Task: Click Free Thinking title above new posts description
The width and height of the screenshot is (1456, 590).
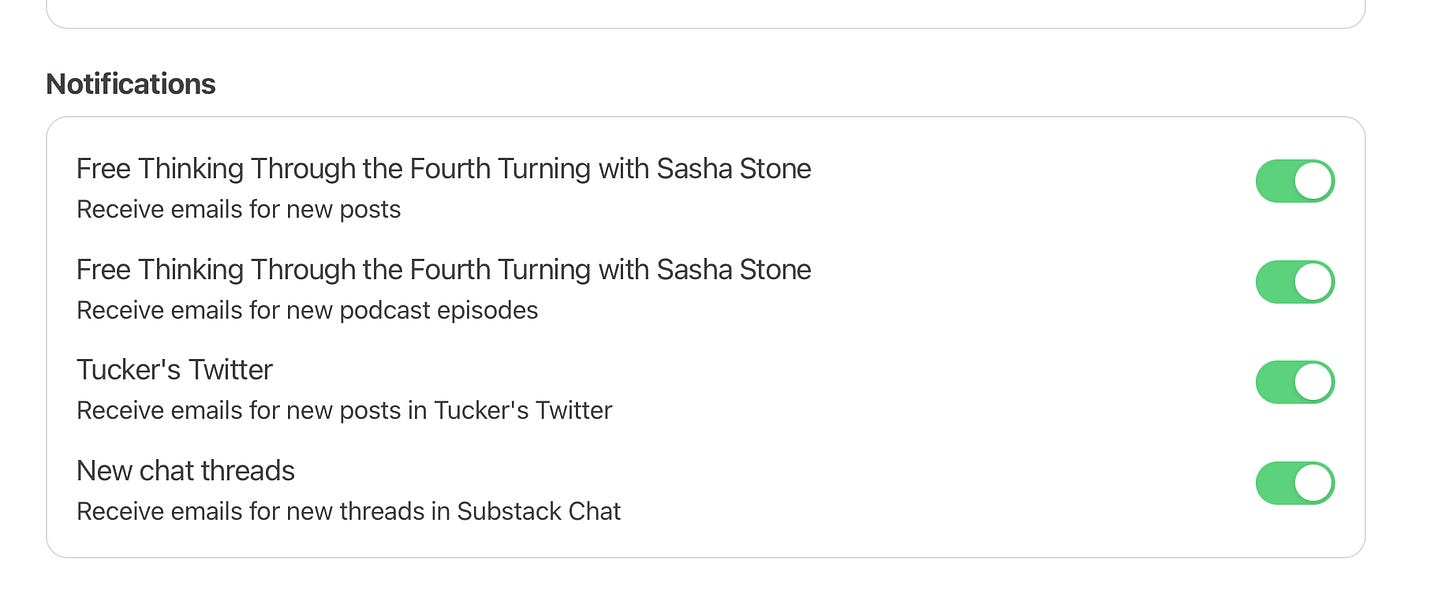Action: click(x=443, y=169)
